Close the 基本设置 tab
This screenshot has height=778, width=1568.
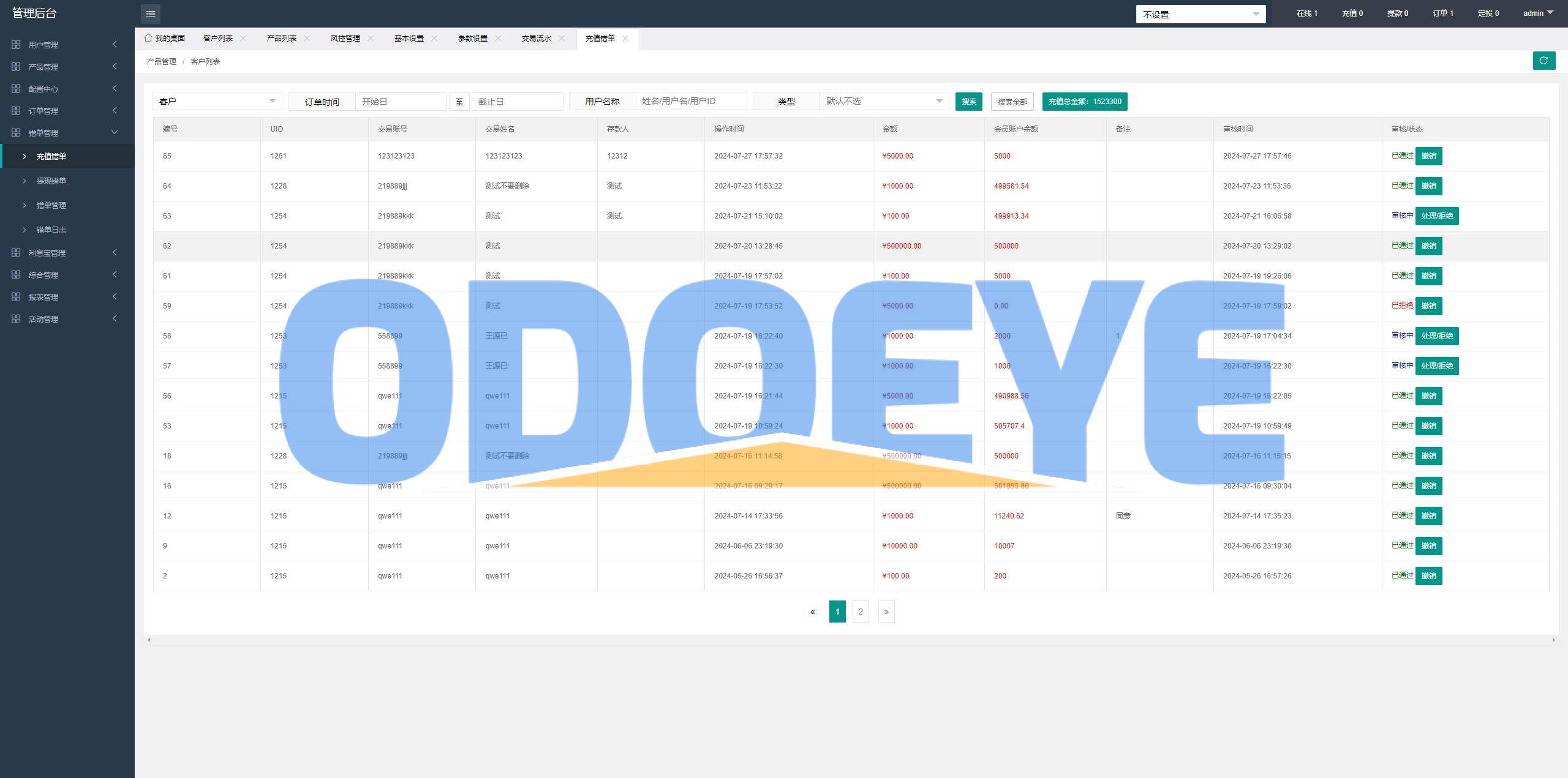434,38
